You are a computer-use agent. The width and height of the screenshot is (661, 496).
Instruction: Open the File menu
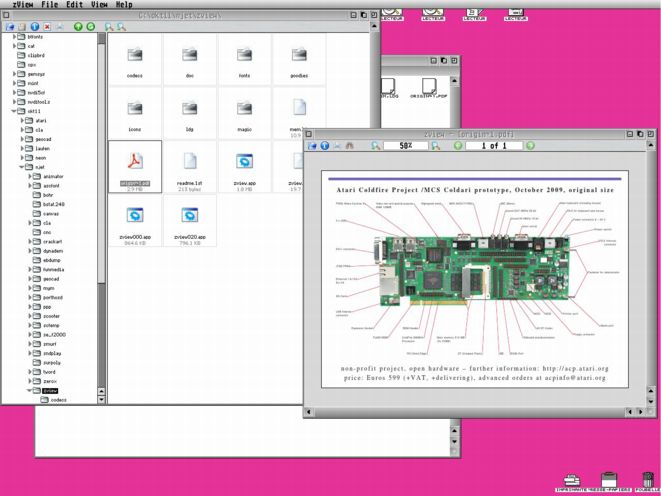point(50,5)
